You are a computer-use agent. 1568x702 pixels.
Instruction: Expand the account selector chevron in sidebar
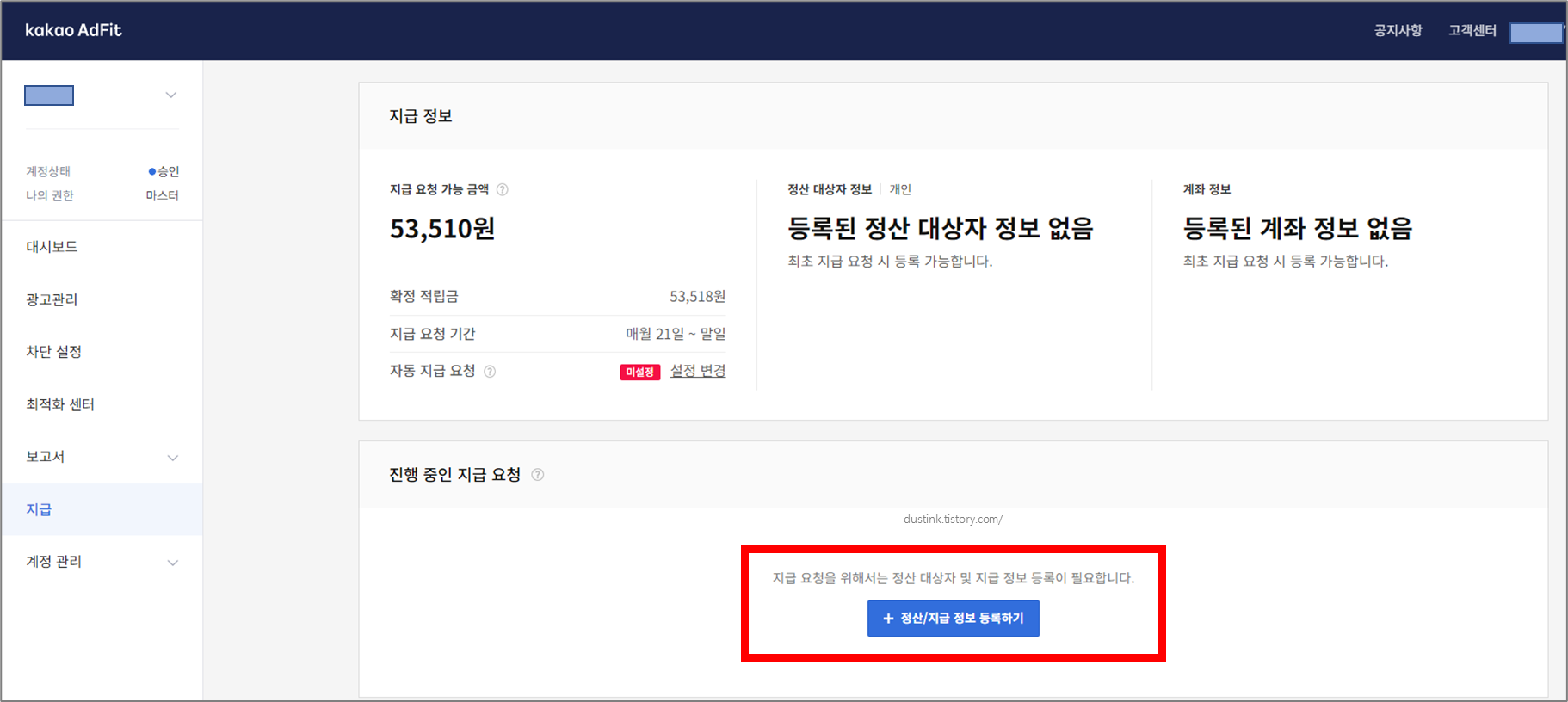coord(171,95)
